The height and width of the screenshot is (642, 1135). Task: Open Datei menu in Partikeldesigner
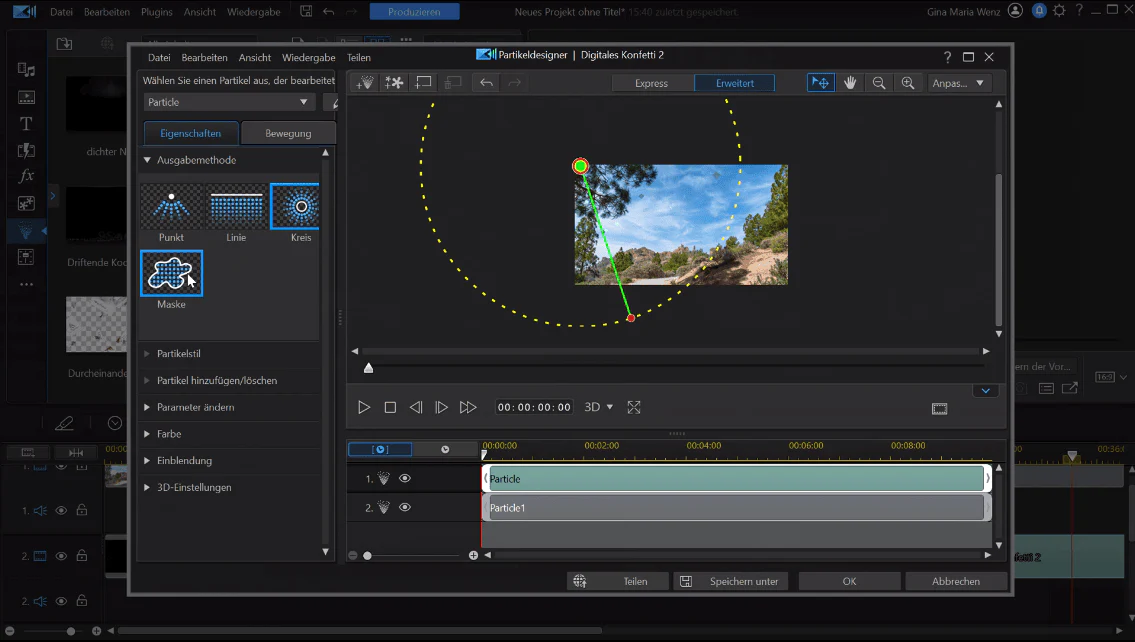point(159,57)
